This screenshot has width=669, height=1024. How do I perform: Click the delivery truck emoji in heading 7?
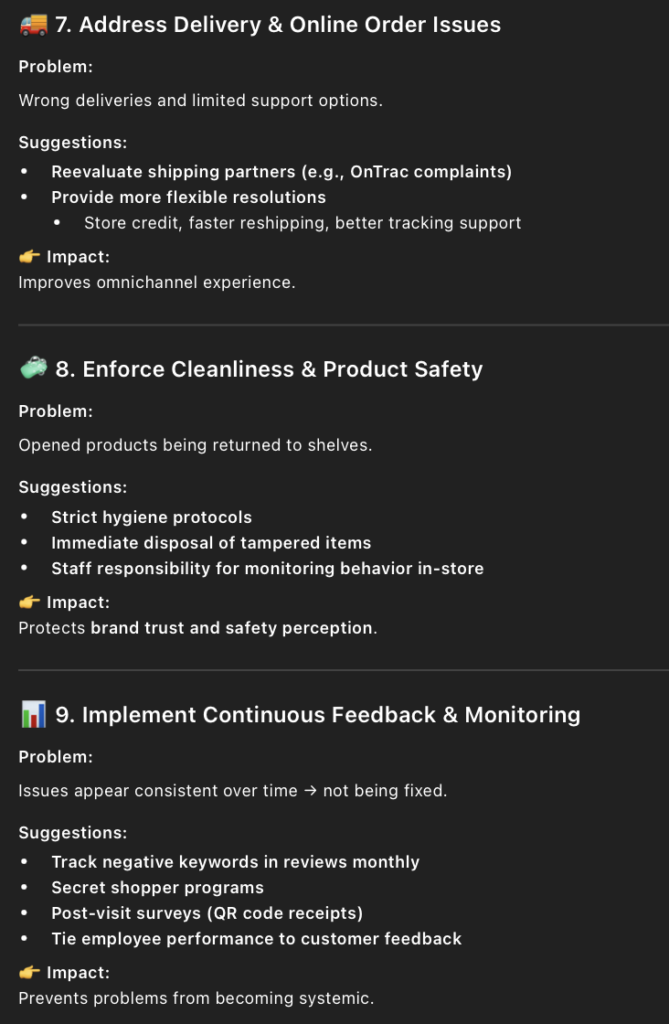33,25
